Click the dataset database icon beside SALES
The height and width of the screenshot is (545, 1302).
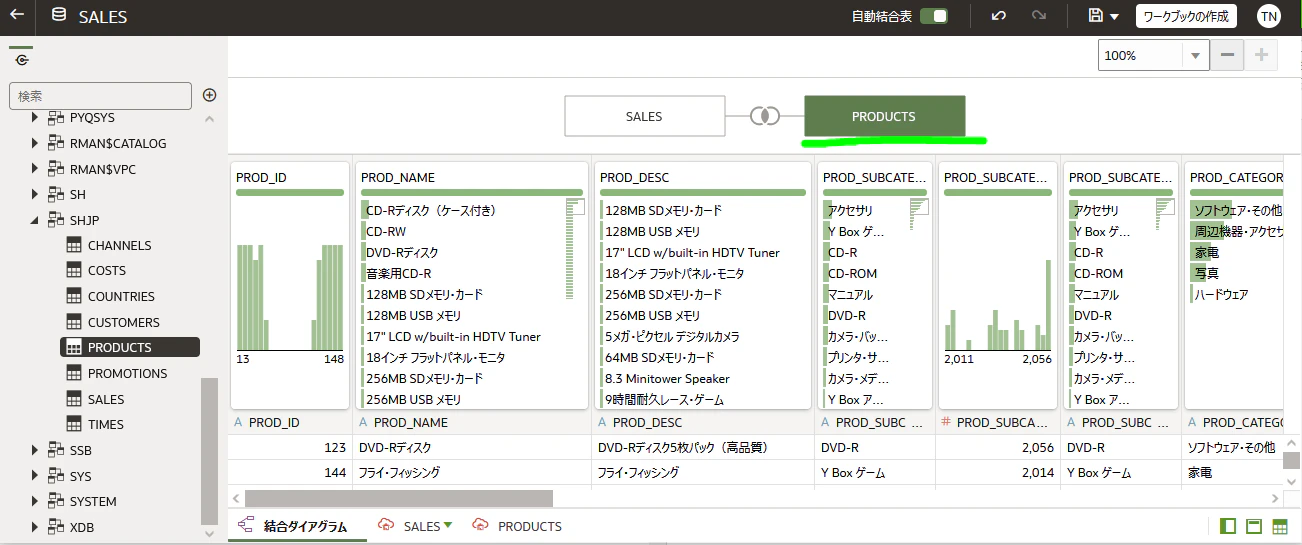coord(59,16)
